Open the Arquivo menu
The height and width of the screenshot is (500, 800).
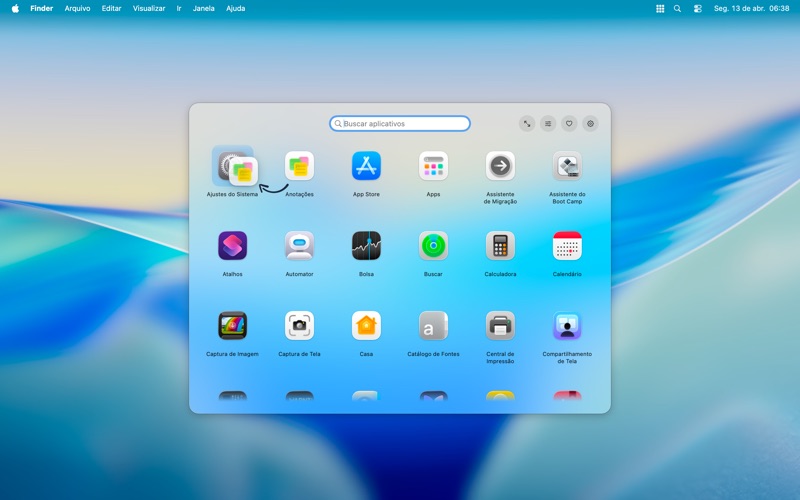click(78, 8)
